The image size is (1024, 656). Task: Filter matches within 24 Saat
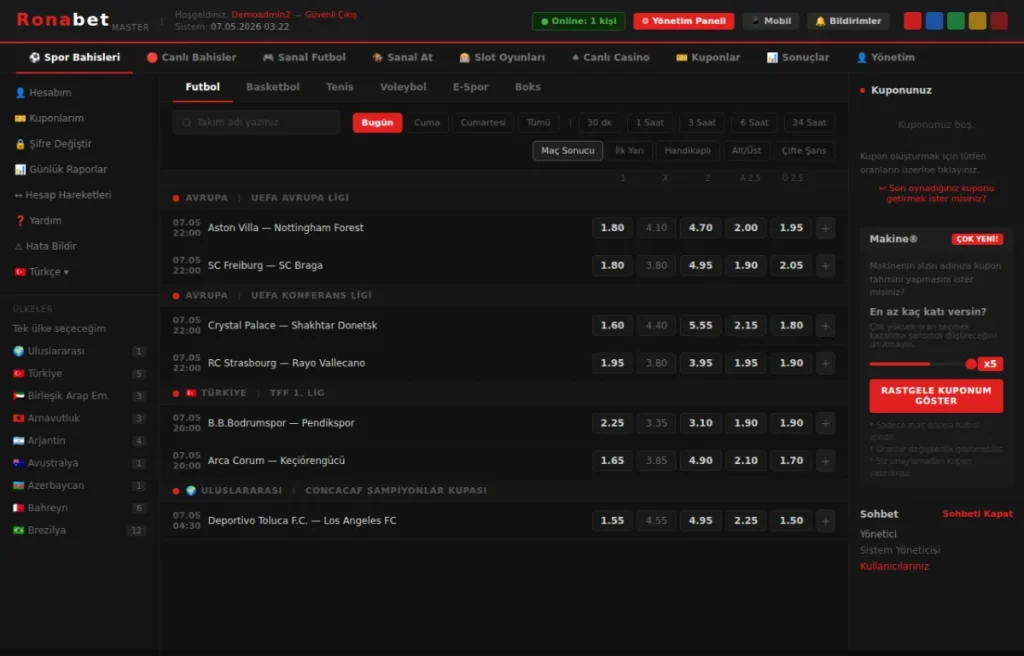(808, 123)
